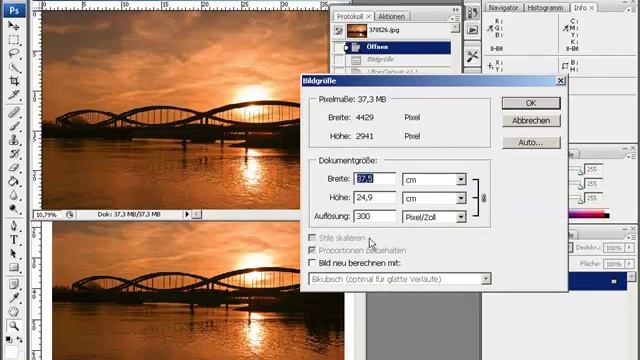Click the Photoshop Ps logo
The image size is (640, 360).
[x=14, y=10]
